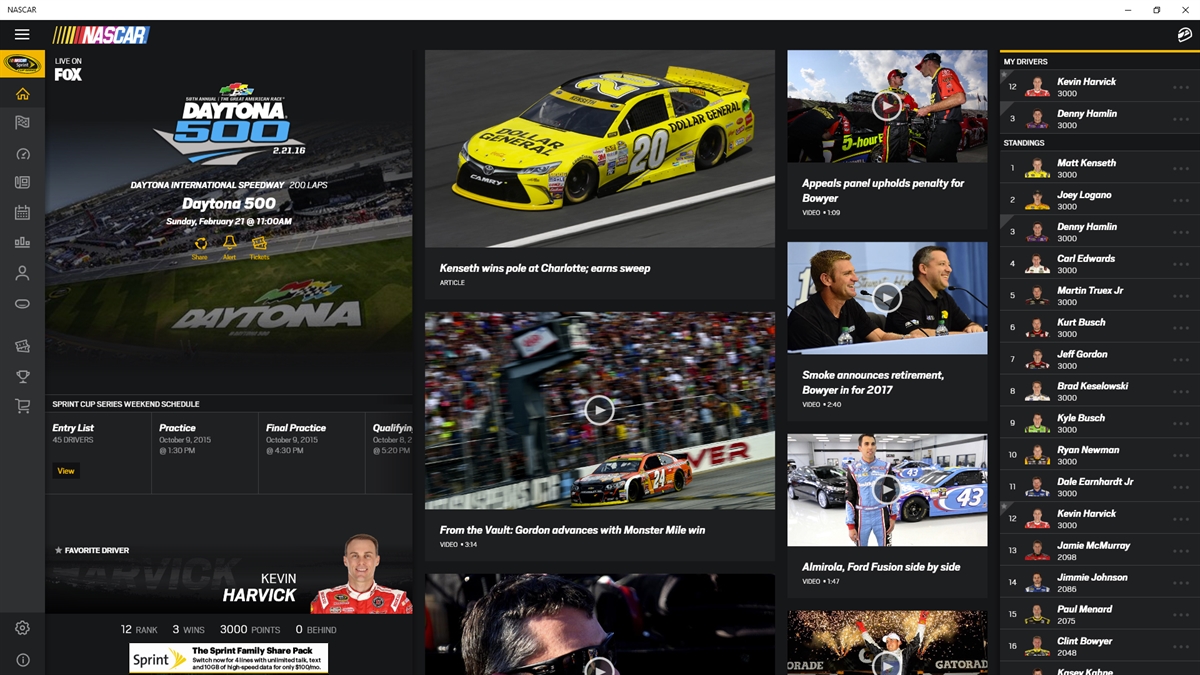Click View button under Entry List

point(66,471)
